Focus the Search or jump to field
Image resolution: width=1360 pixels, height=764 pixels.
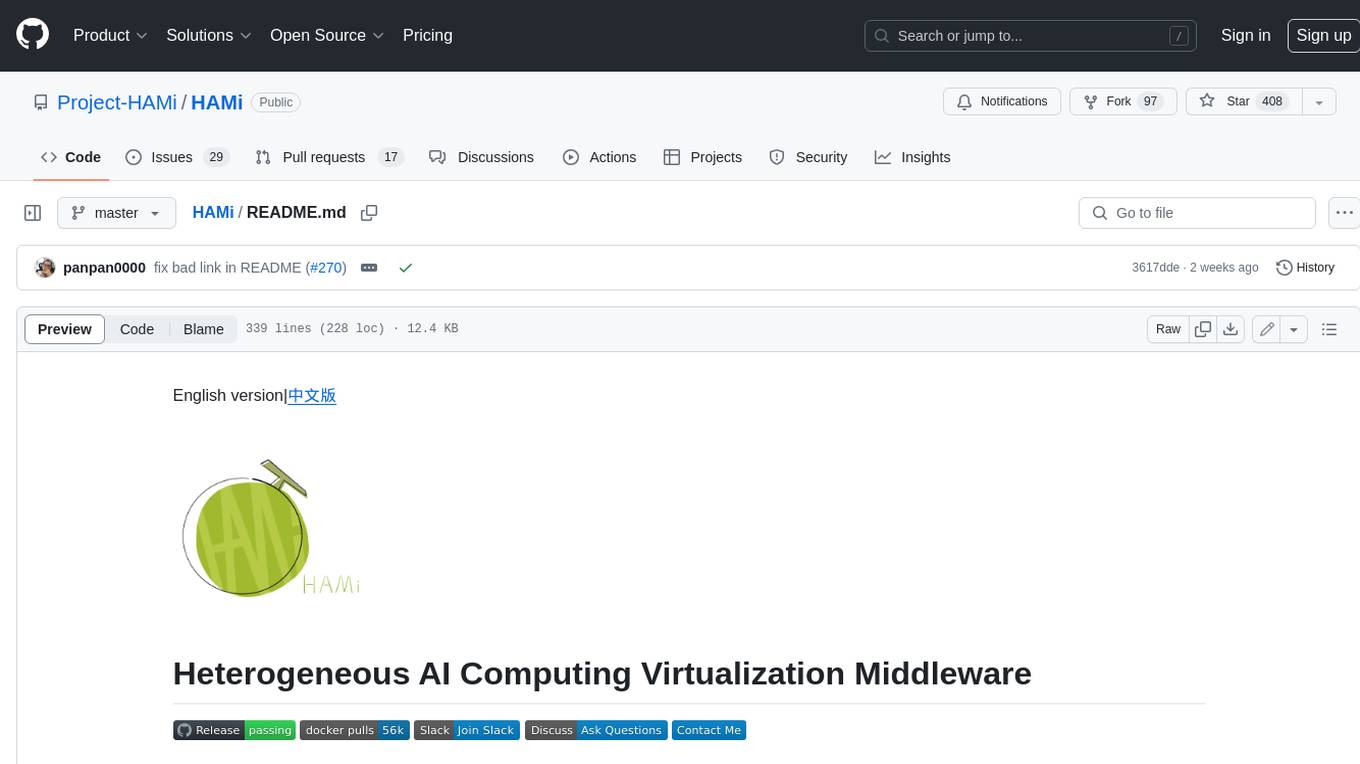pyautogui.click(x=1031, y=36)
